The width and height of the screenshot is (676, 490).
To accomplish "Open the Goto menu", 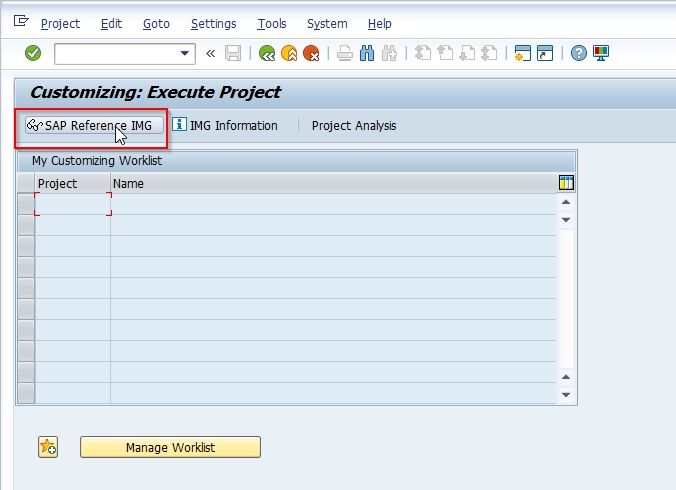I will 156,24.
